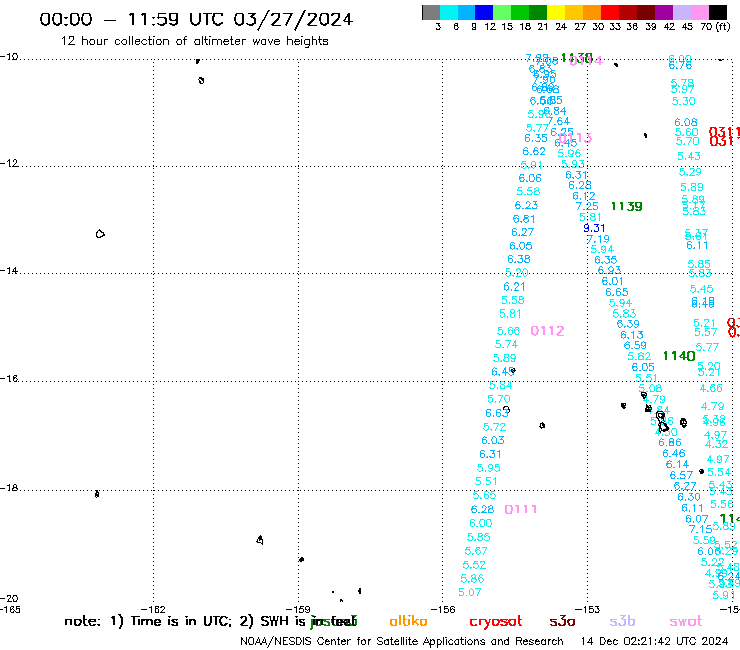Click the orange legend color swatch

pos(591,12)
